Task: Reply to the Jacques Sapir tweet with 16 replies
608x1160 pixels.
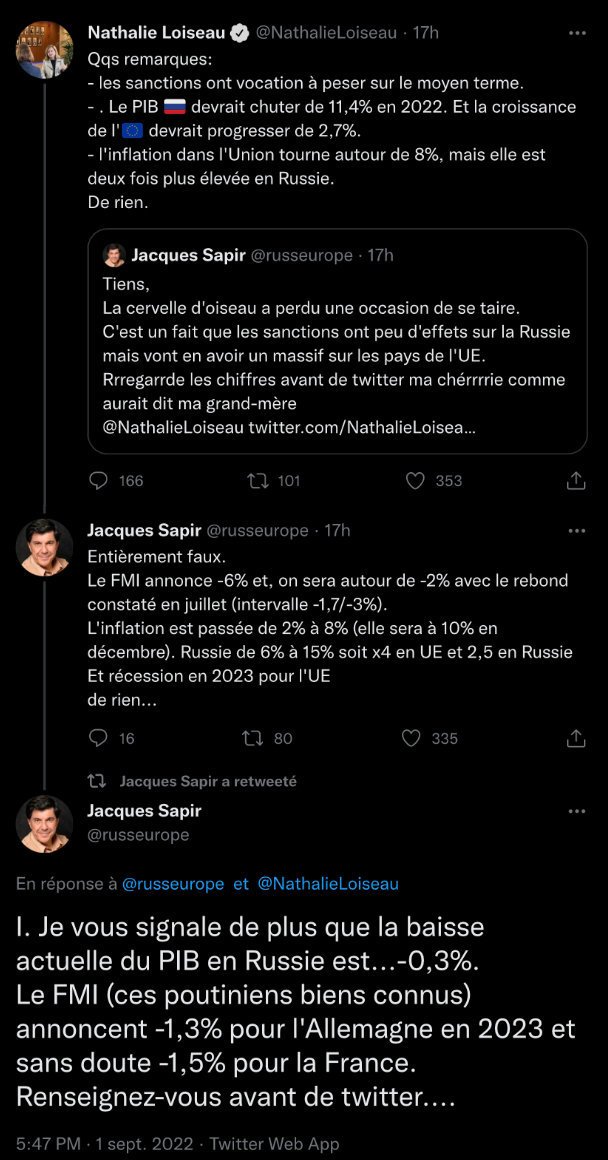Action: point(98,738)
